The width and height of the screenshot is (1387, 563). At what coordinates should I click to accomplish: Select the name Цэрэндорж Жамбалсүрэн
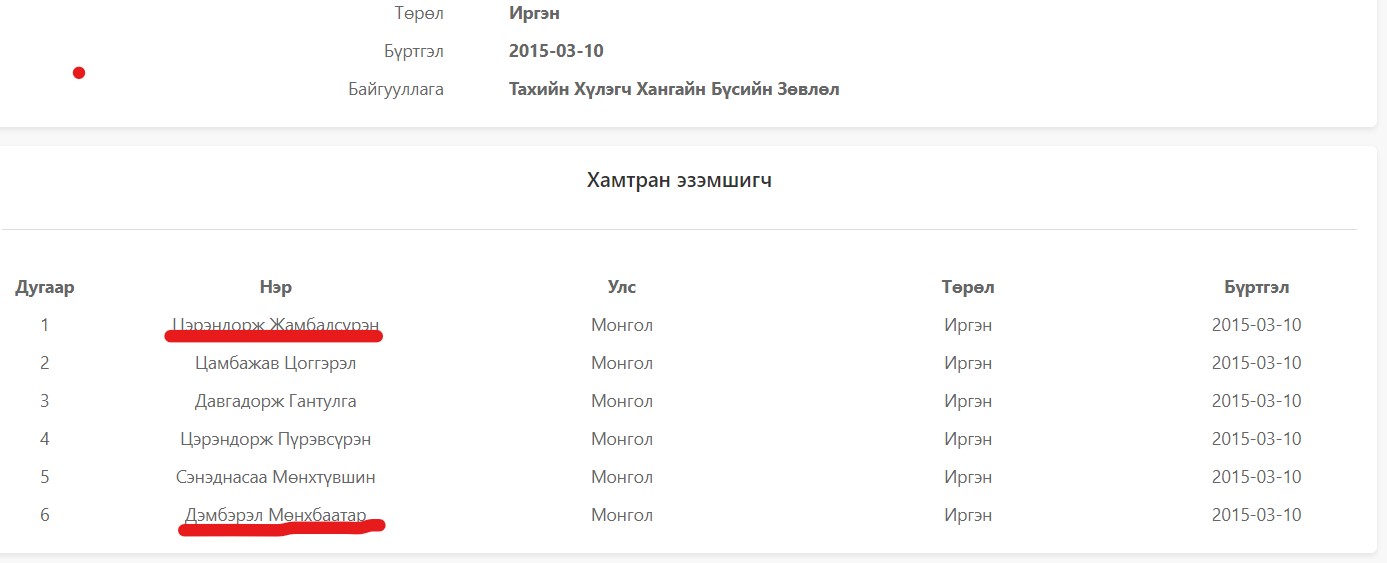(276, 325)
